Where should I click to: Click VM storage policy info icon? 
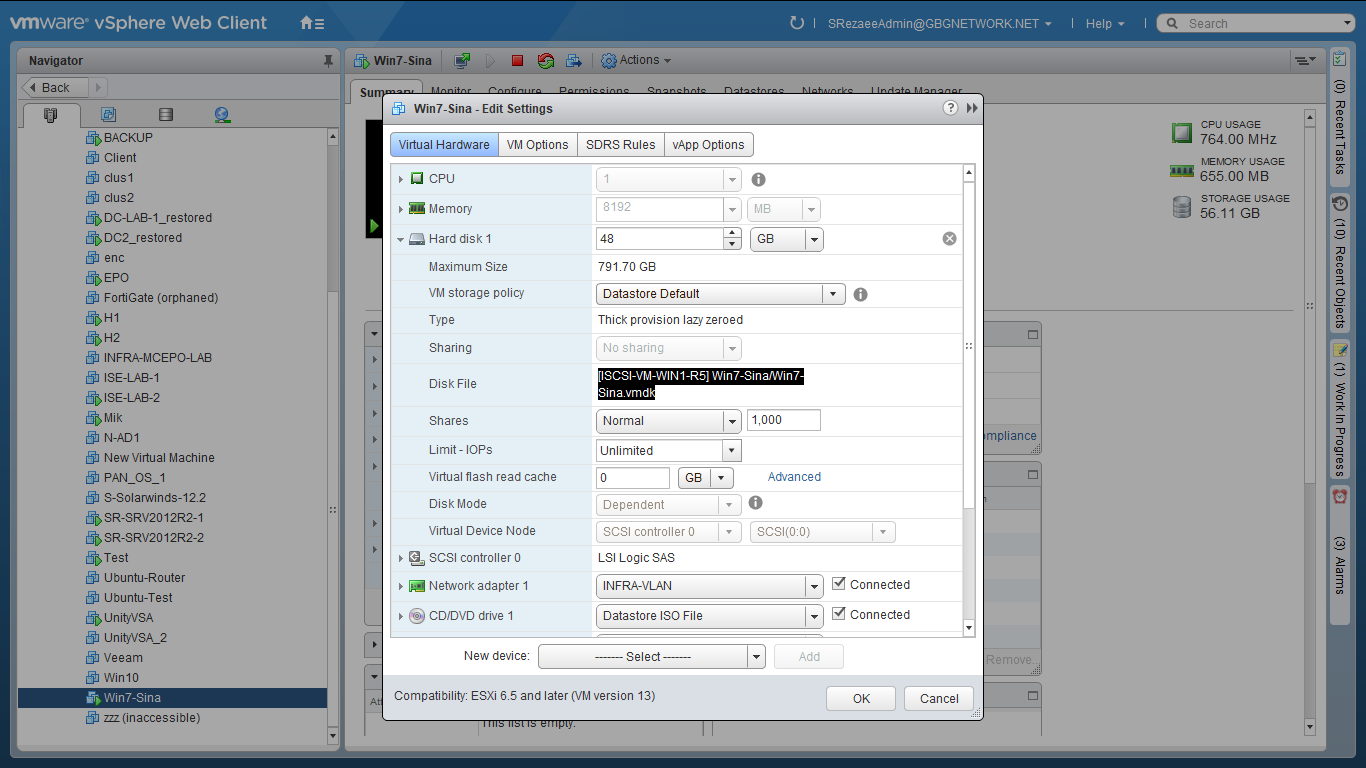click(860, 295)
